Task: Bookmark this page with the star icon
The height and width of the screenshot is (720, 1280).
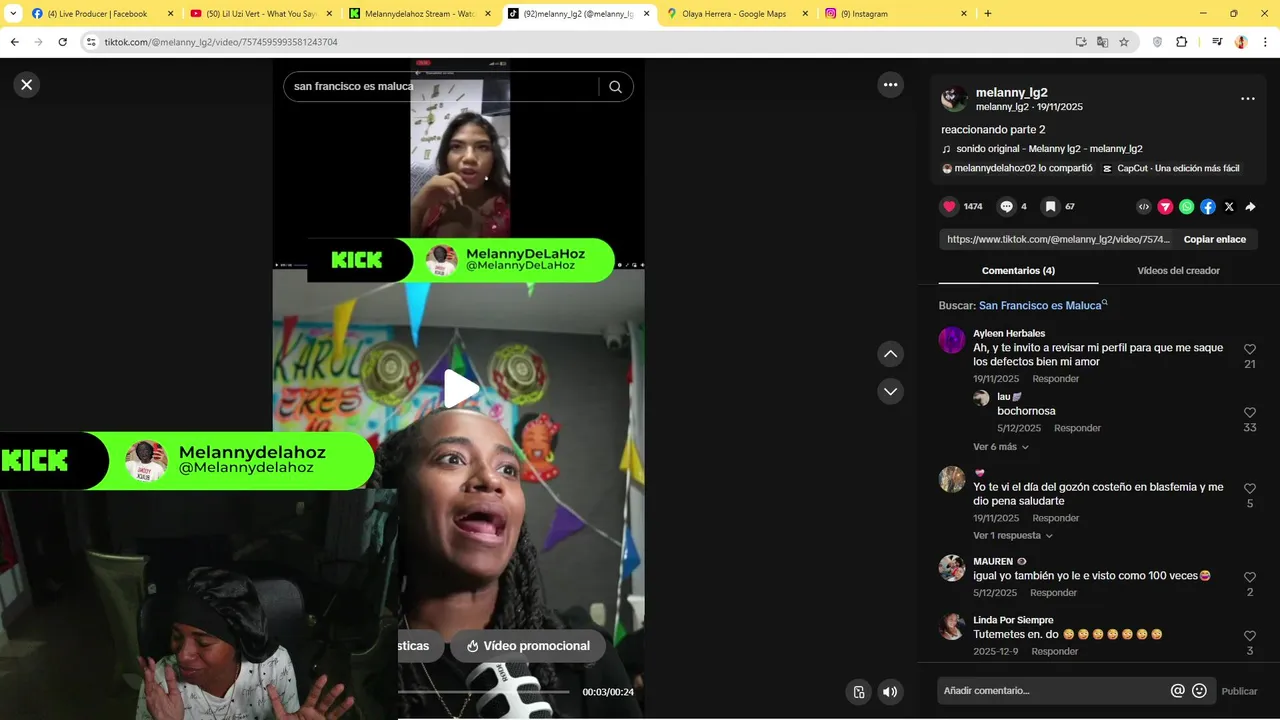Action: (1124, 42)
